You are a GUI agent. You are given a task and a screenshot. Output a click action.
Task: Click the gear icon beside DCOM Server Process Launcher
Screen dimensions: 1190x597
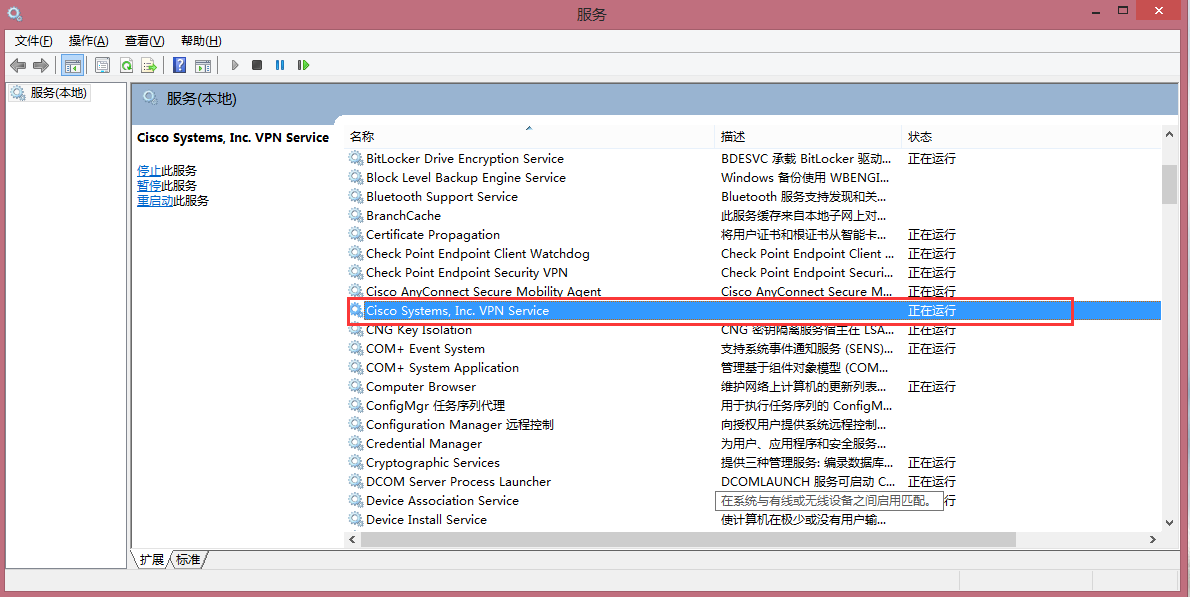point(355,481)
